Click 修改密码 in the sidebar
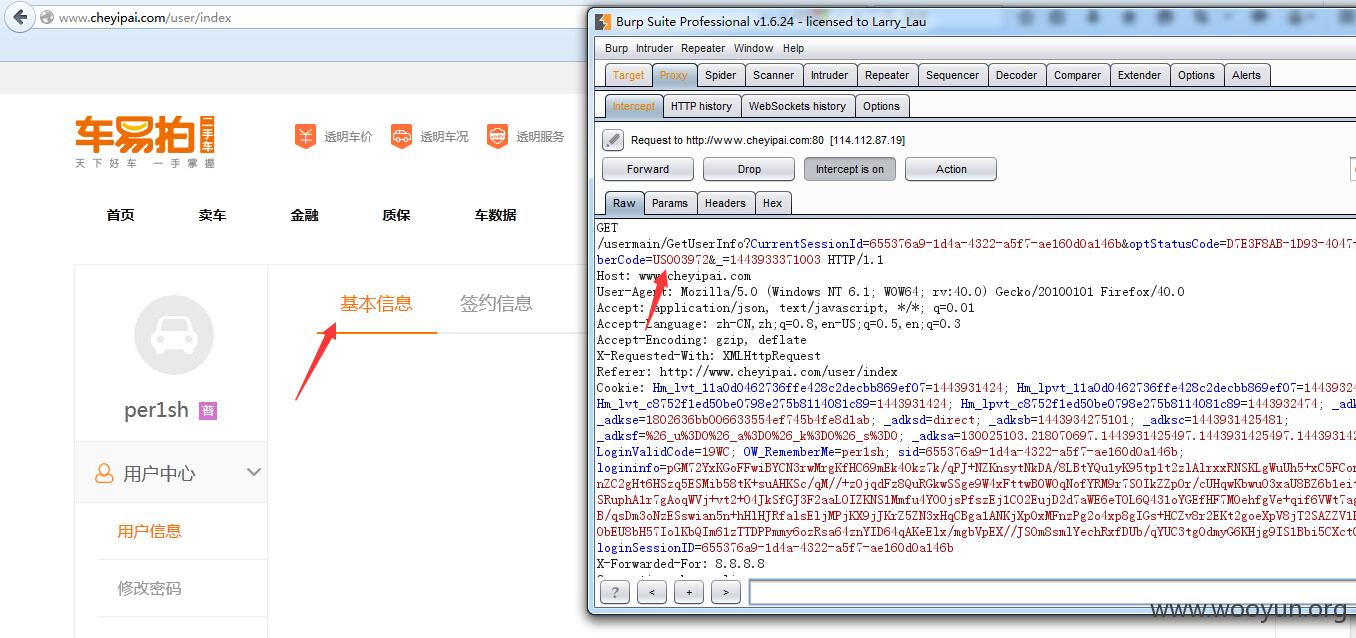1356x638 pixels. 149,588
